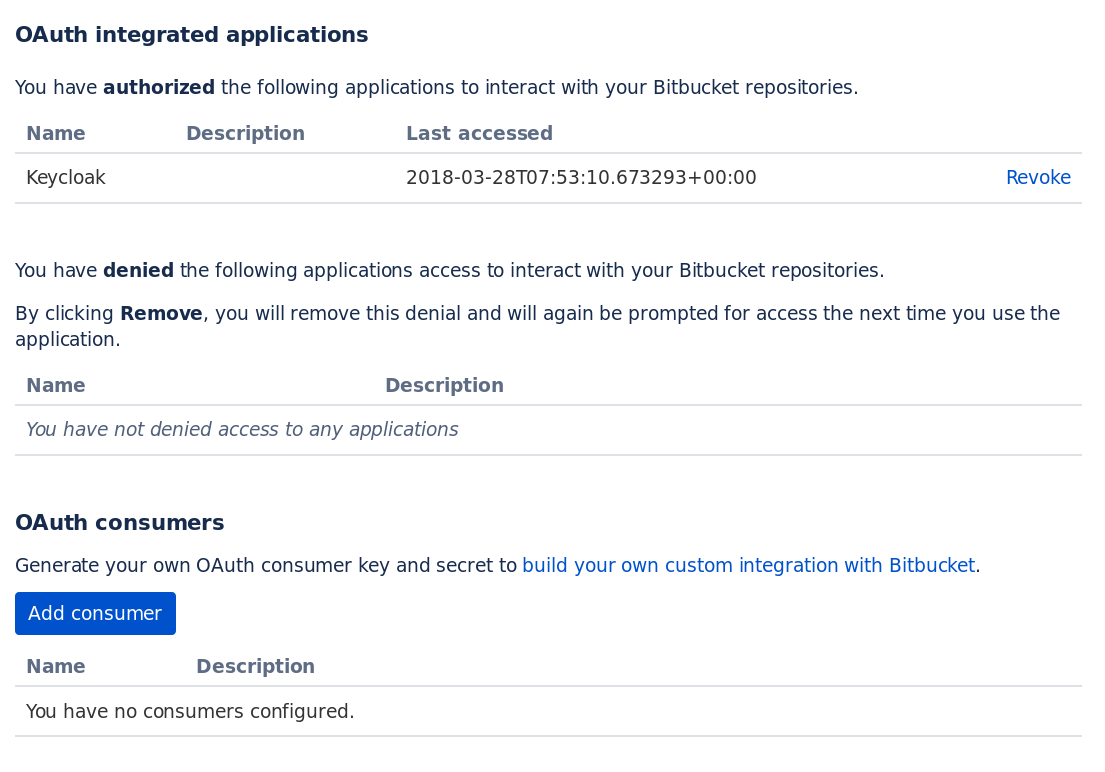This screenshot has width=1105, height=772.
Task: Click the bolded word Remove in the explanation
Action: pos(161,313)
